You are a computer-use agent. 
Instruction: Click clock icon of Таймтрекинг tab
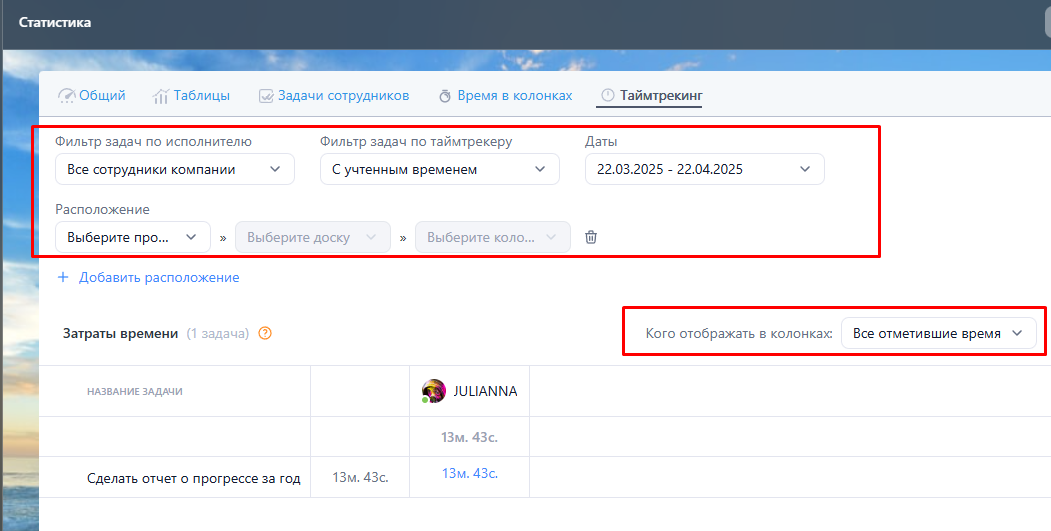click(607, 95)
